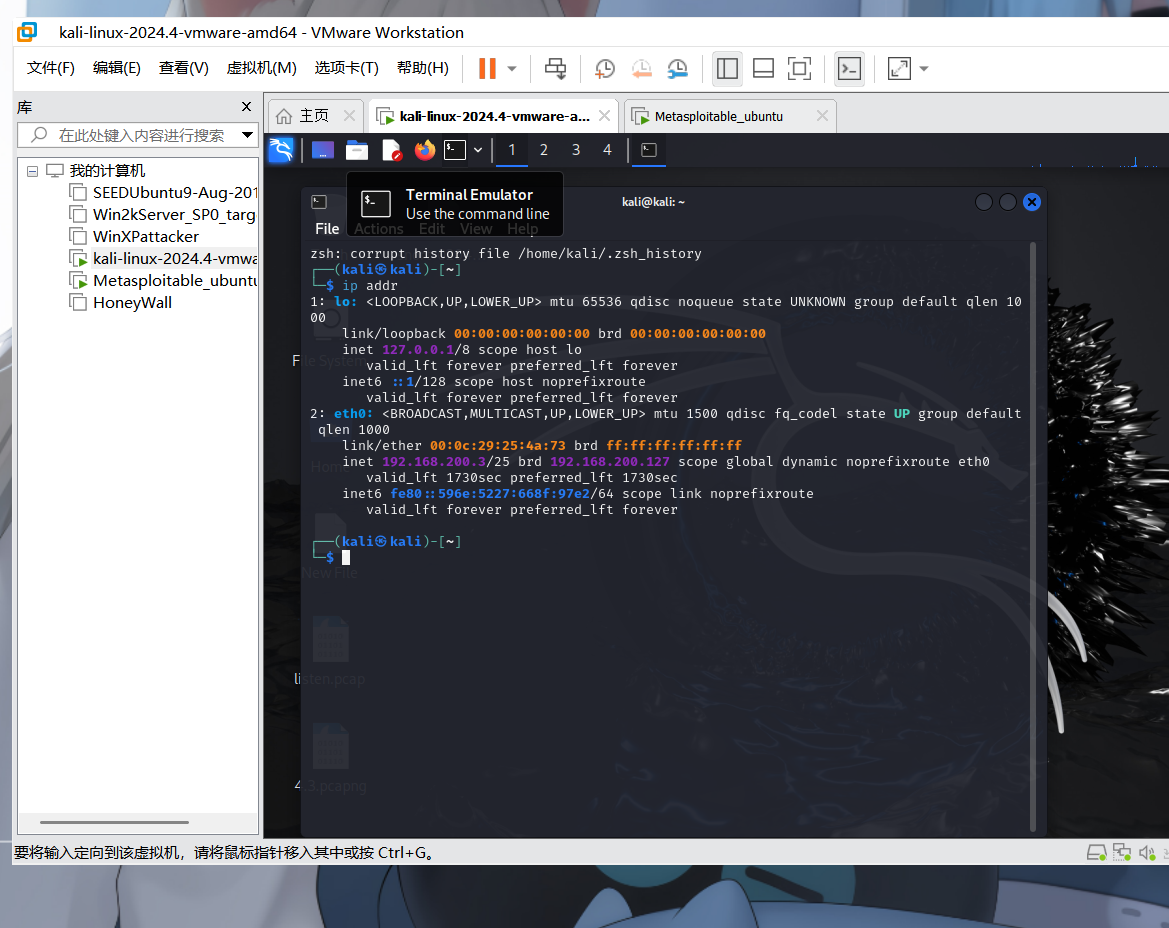The image size is (1169, 928).
Task: Switch to workspace 1
Action: pos(511,150)
